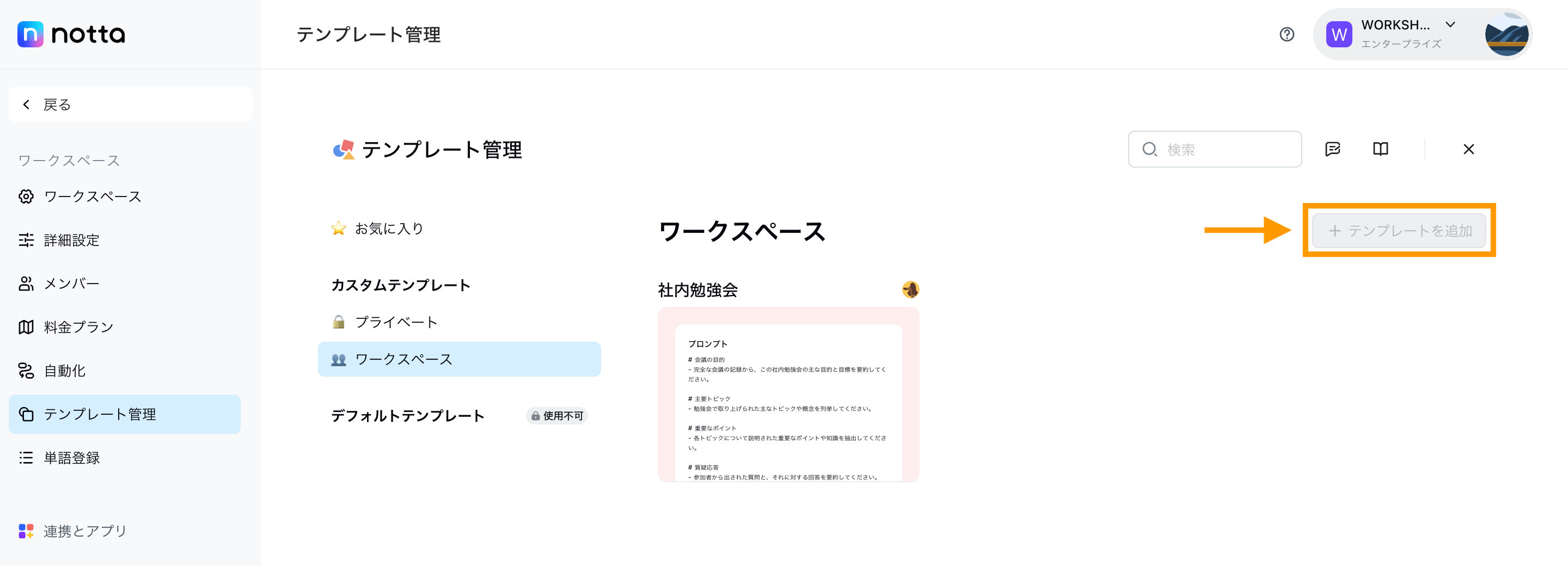Click the gear icon beside ワークスペース

click(x=26, y=196)
